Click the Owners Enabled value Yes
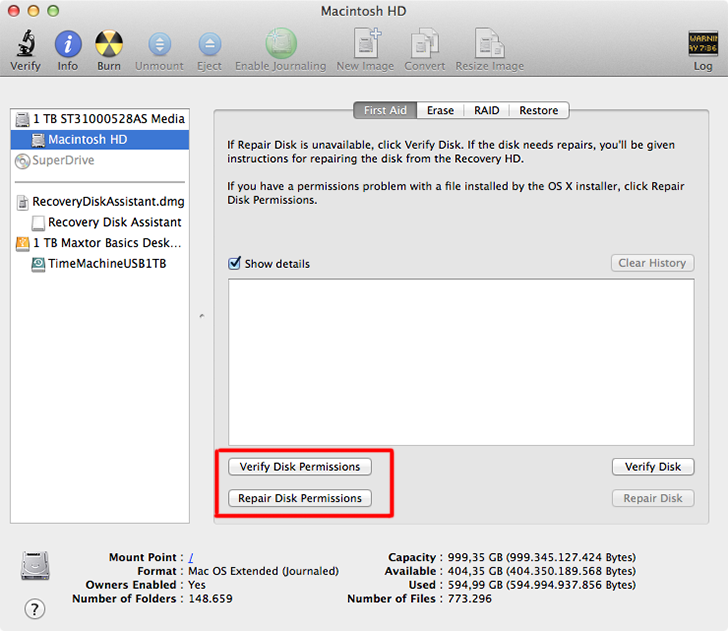This screenshot has height=631, width=728. [x=197, y=585]
